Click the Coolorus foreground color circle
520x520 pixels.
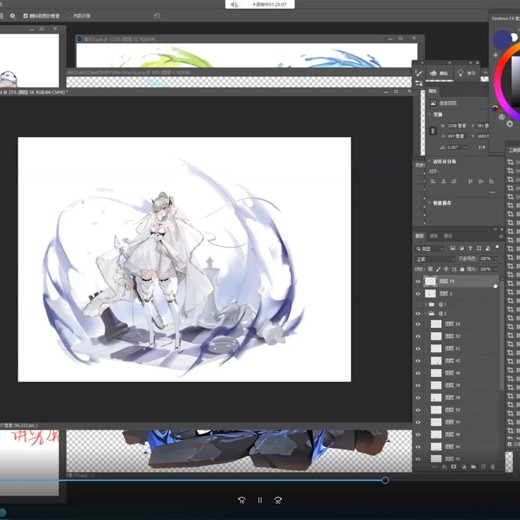[x=502, y=39]
